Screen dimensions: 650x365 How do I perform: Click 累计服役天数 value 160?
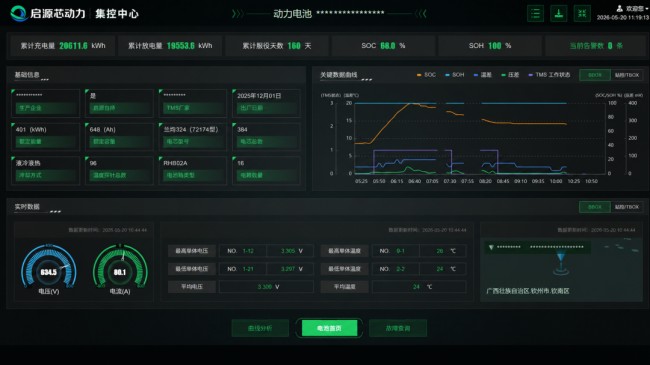294,46
